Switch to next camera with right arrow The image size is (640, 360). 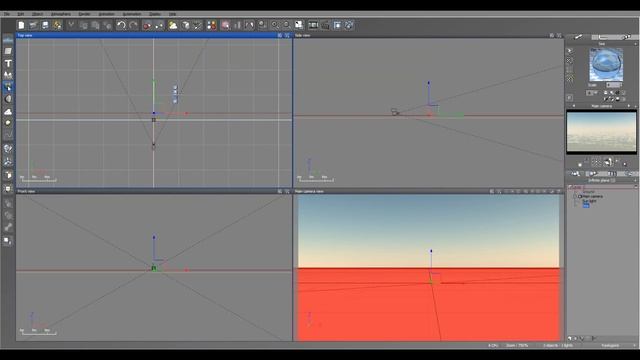point(629,106)
